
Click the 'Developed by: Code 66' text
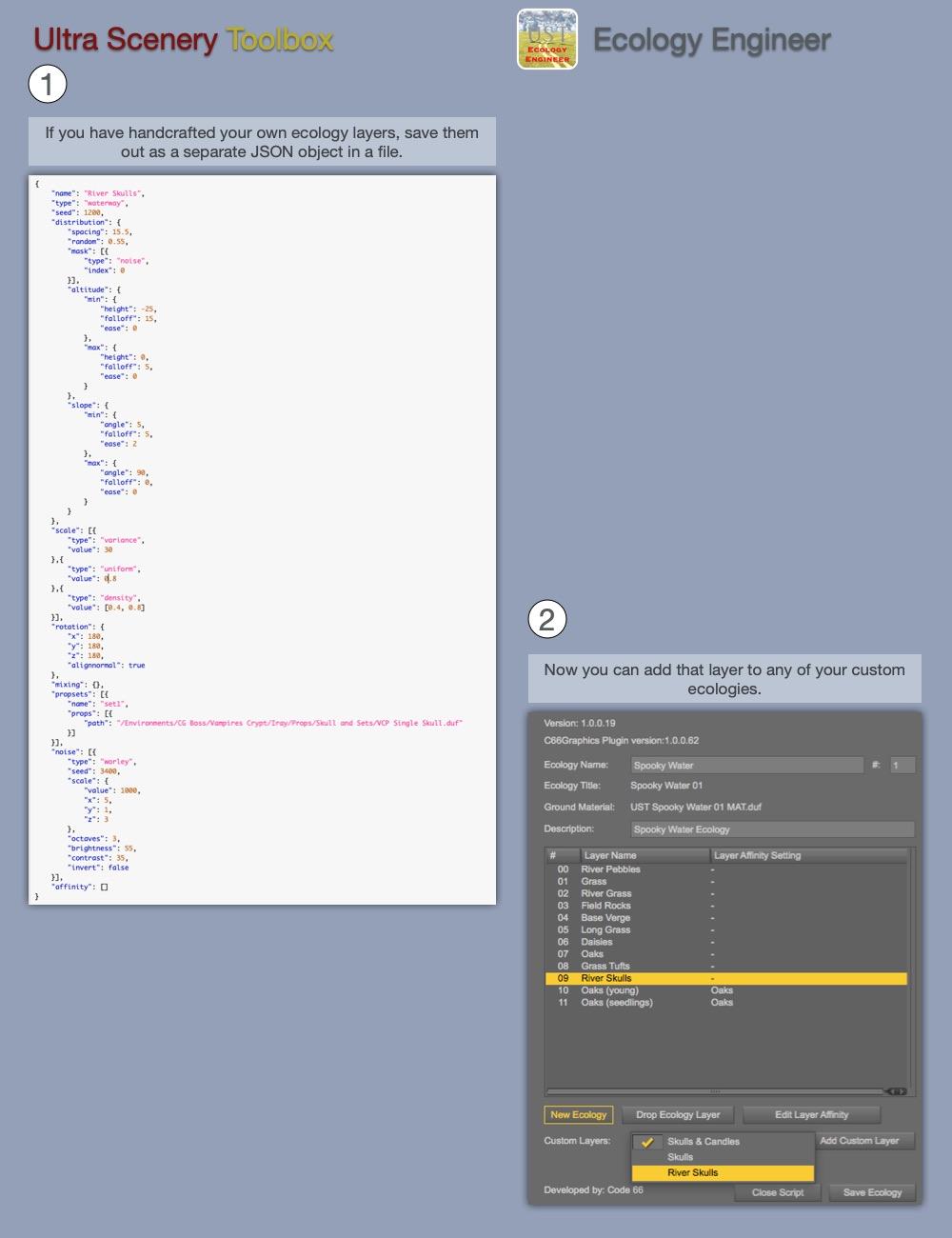click(593, 1190)
